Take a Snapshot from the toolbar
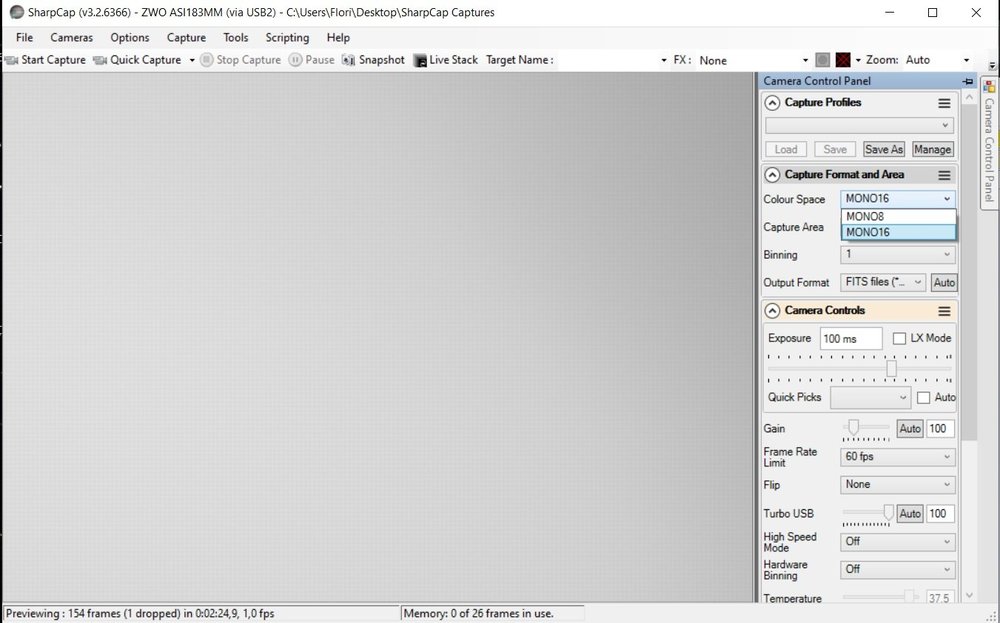This screenshot has width=1000, height=623. 374,60
